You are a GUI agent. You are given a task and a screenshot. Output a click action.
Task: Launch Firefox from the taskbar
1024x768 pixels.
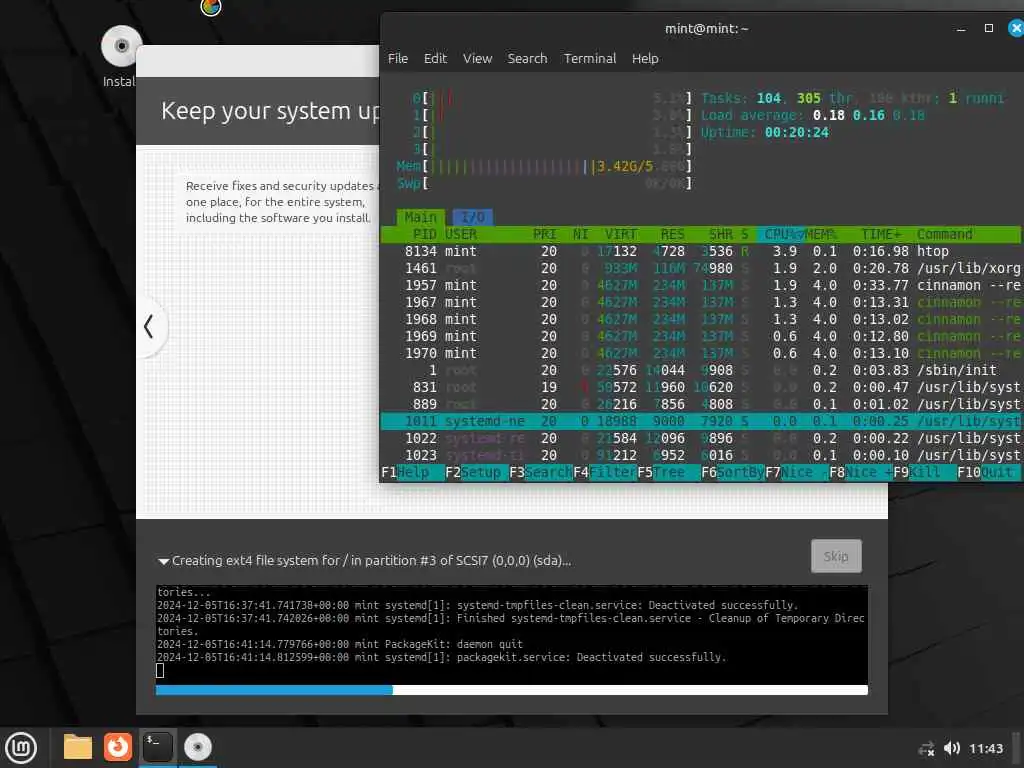118,747
